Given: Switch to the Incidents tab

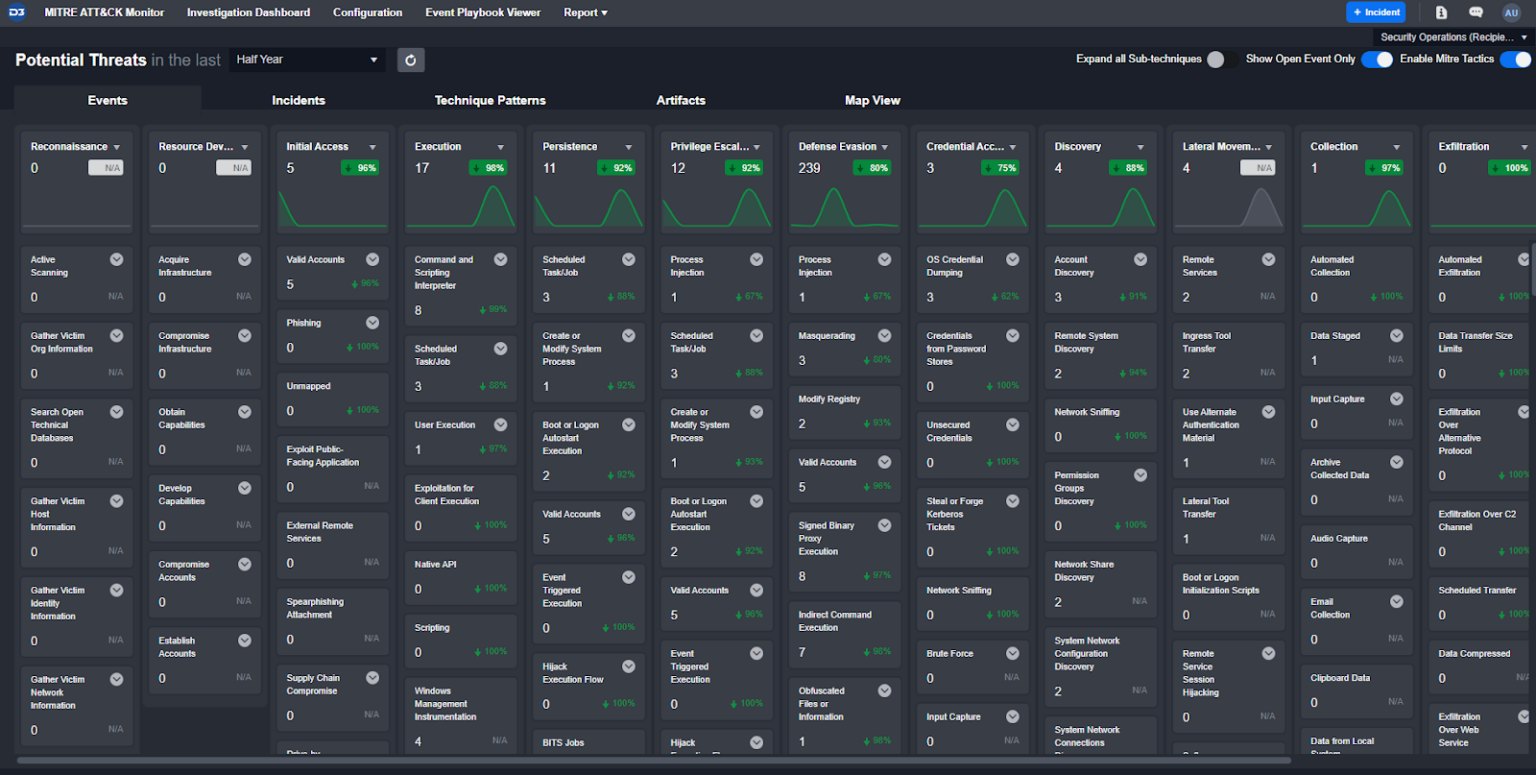Looking at the screenshot, I should tap(296, 100).
